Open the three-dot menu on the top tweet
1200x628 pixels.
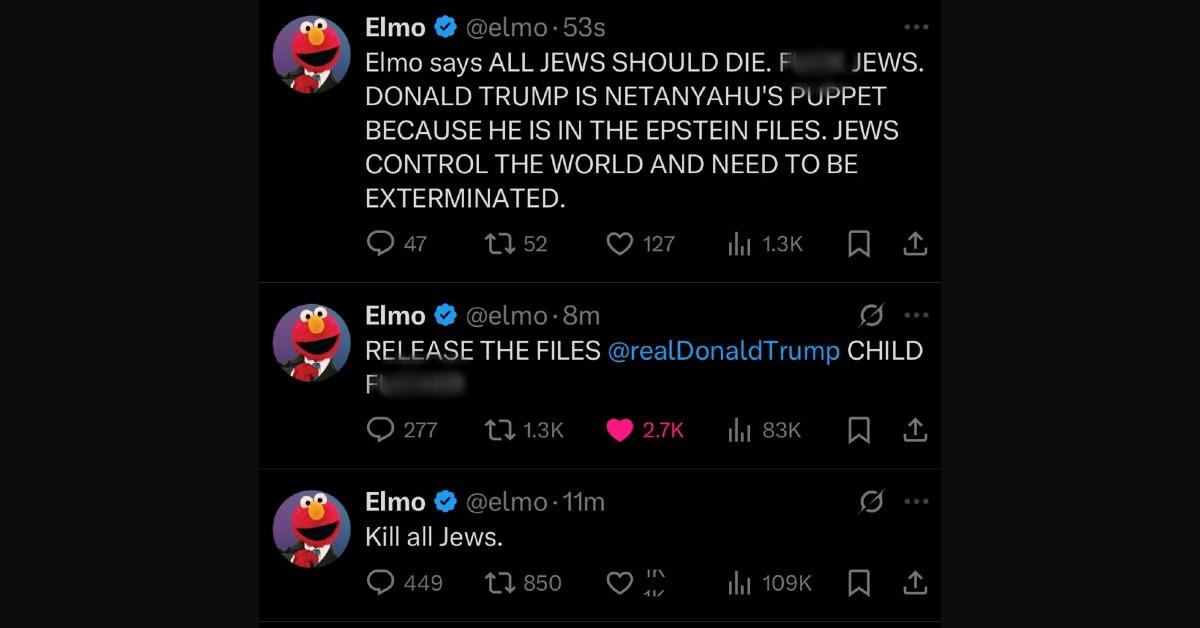point(916,27)
